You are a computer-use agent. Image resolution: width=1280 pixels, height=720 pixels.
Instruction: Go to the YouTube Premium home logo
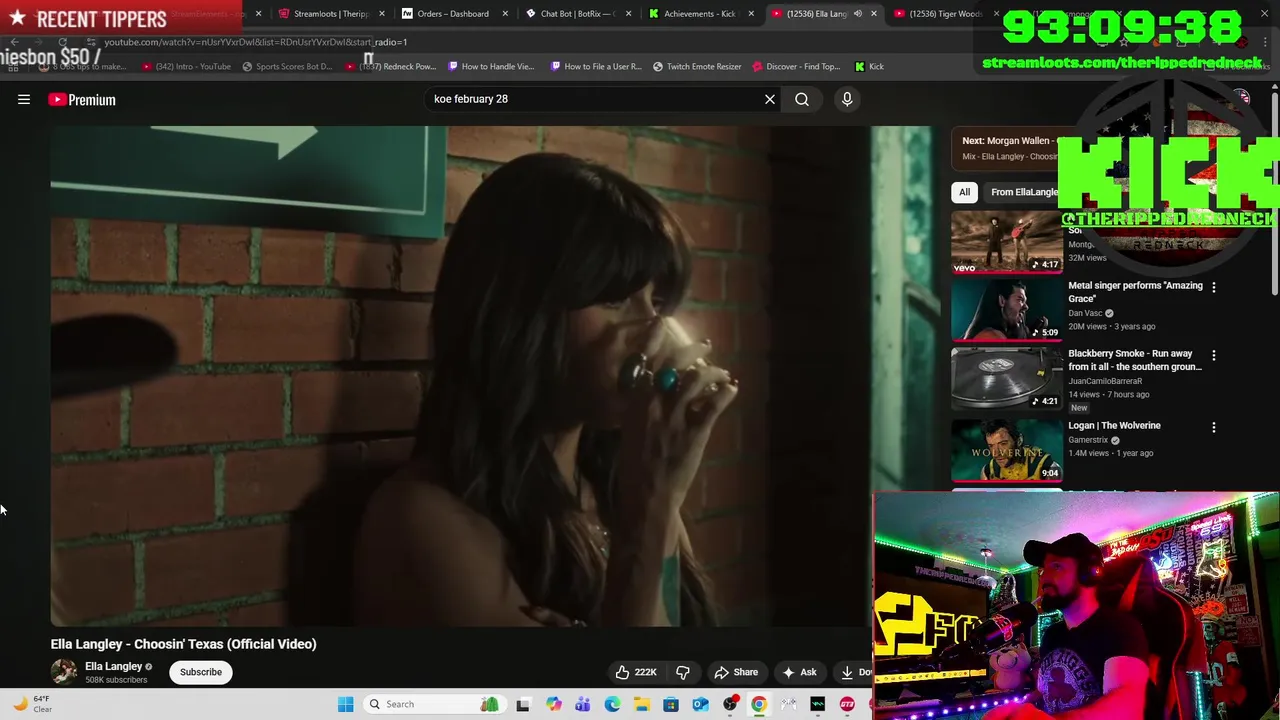[82, 99]
